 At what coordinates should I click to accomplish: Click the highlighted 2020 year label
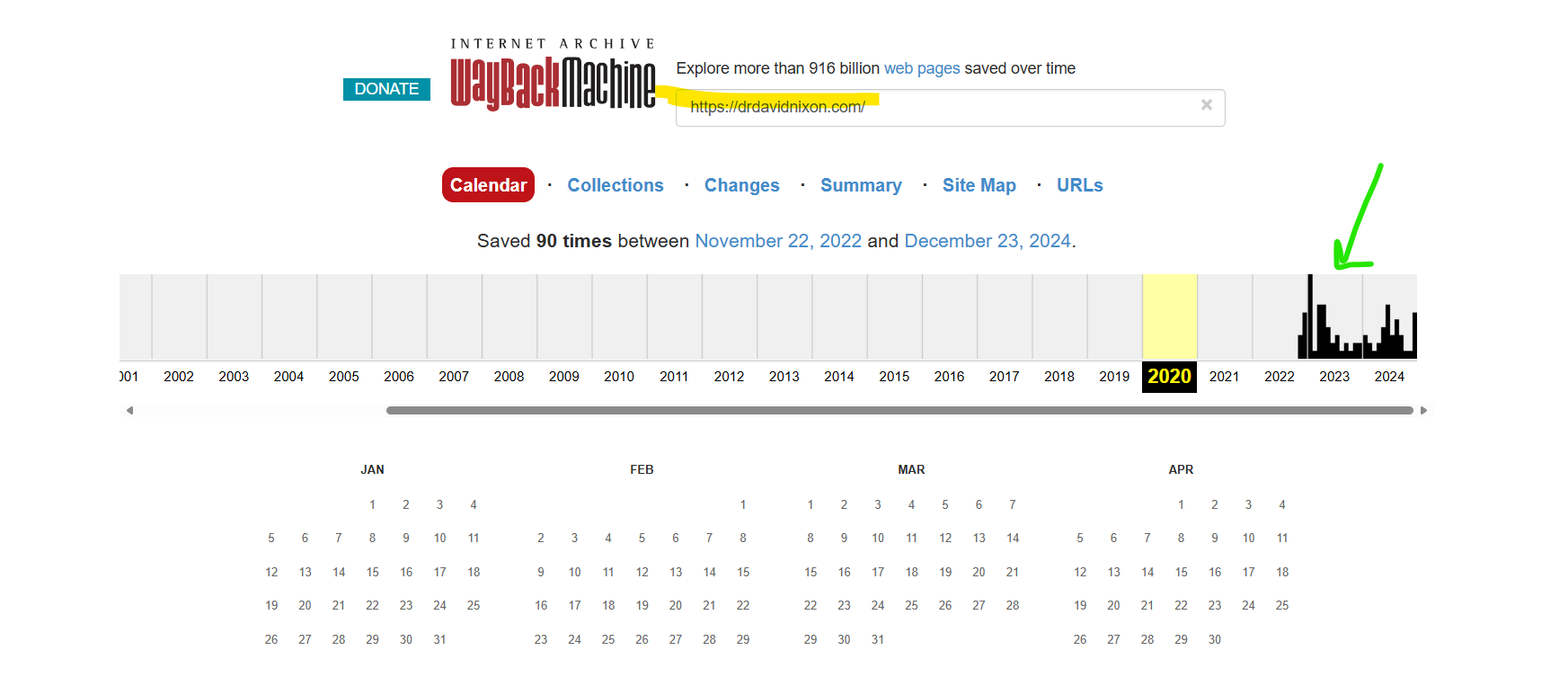(x=1169, y=377)
